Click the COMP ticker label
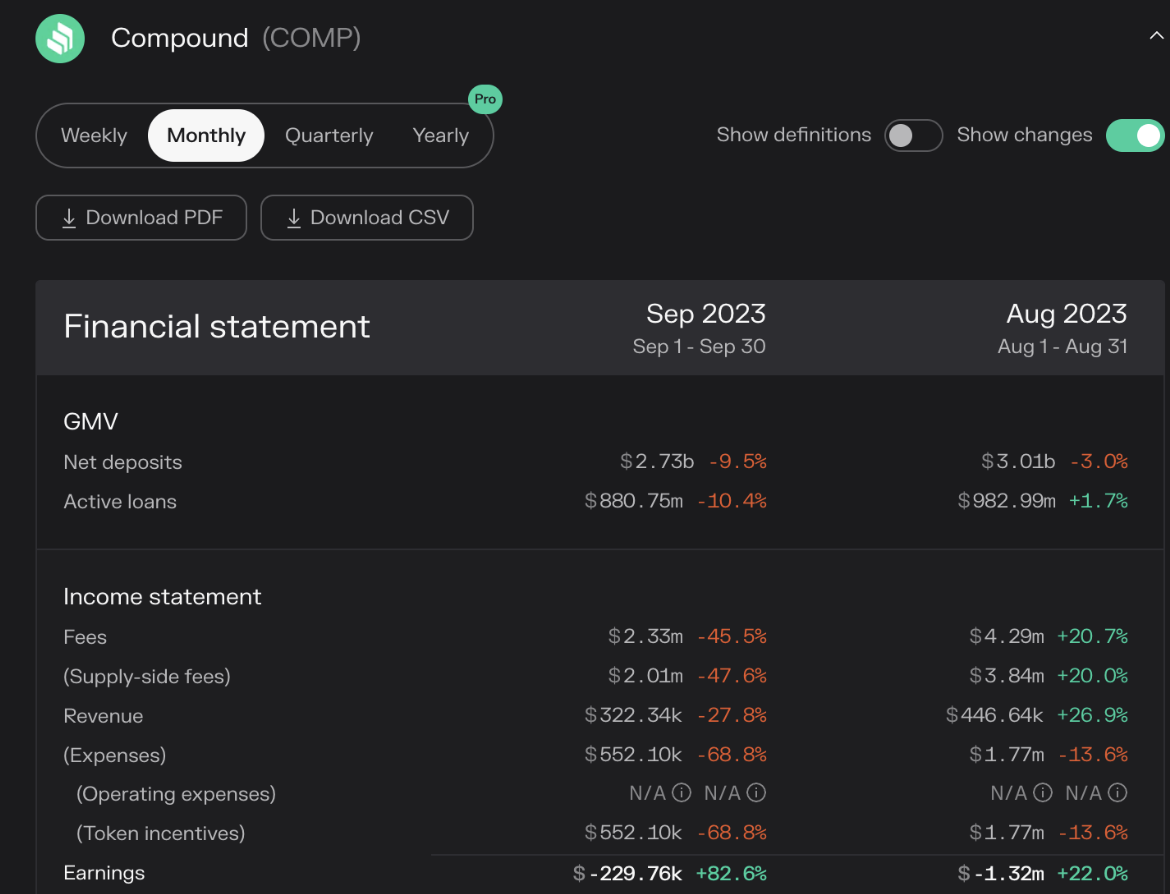Screen dimensions: 1170x894 point(311,38)
